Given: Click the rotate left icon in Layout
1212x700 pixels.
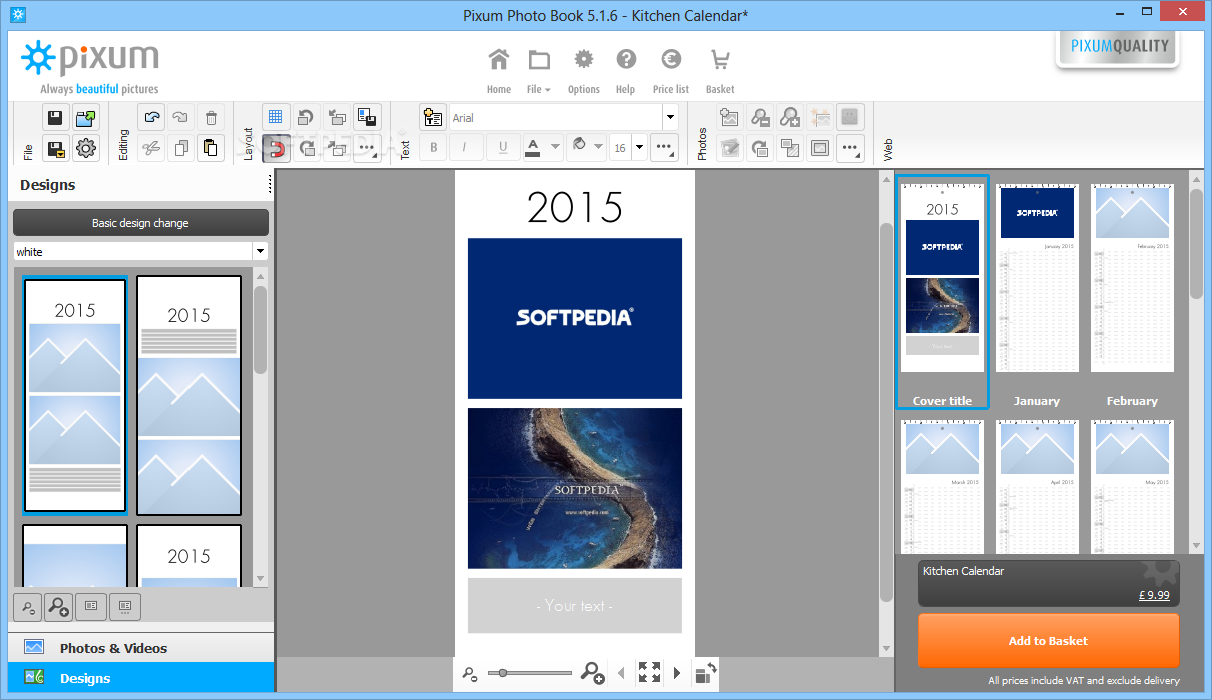Looking at the screenshot, I should [306, 117].
